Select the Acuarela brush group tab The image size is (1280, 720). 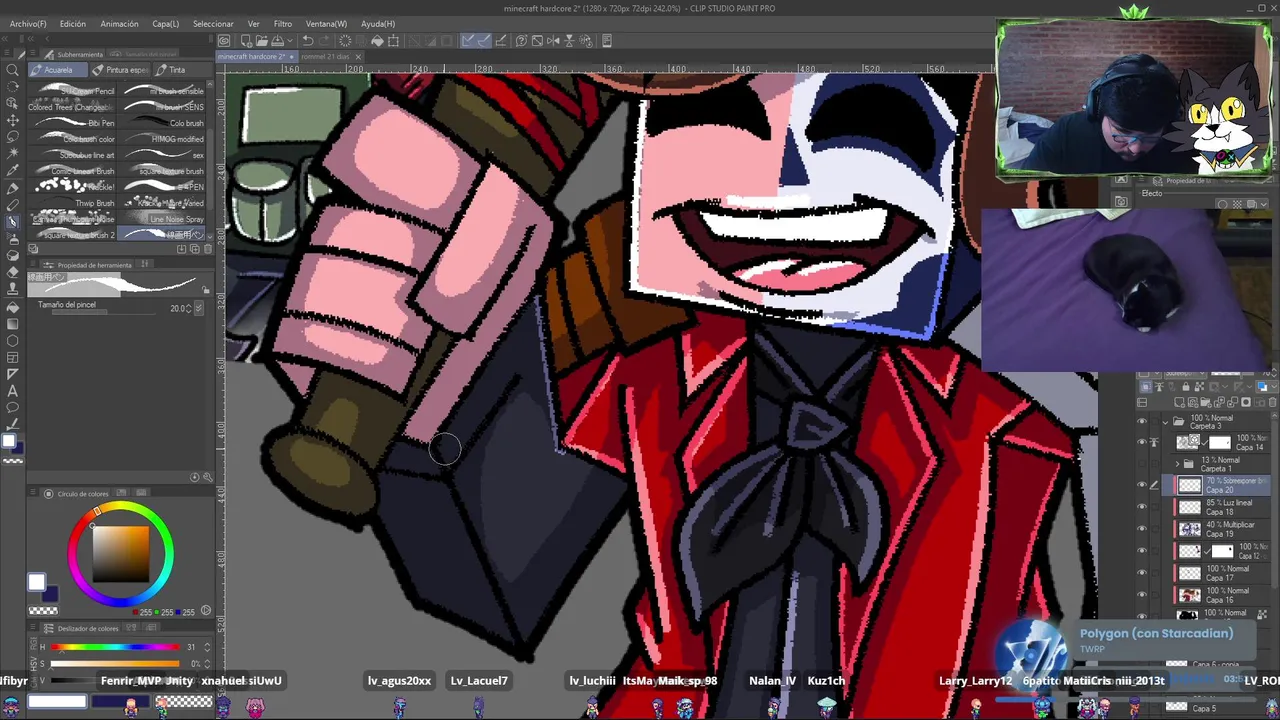pos(58,70)
